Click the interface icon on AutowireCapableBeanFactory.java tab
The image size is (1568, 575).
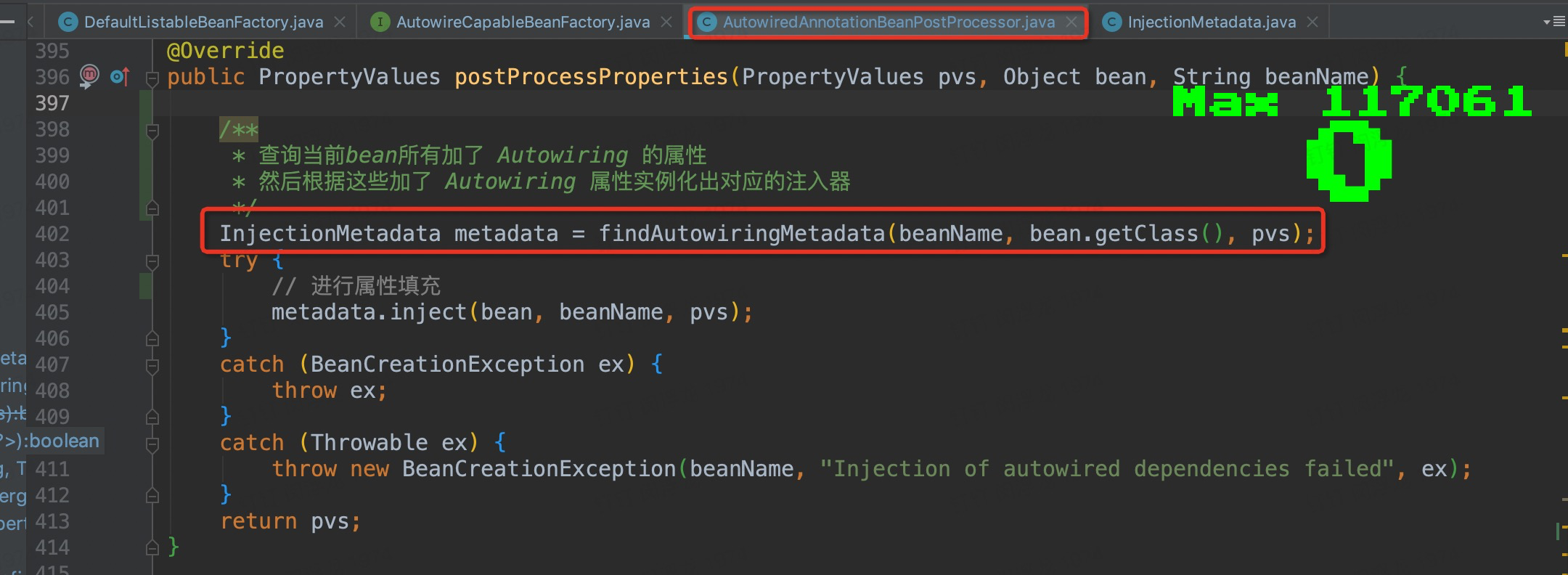tap(380, 23)
